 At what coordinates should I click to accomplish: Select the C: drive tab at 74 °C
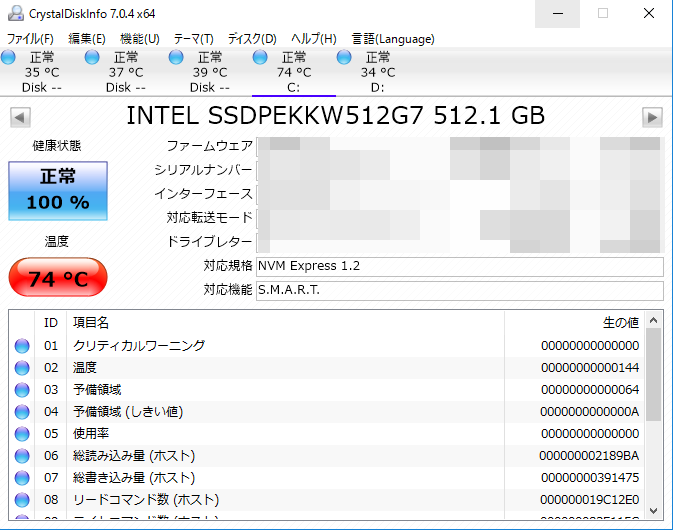[x=294, y=72]
